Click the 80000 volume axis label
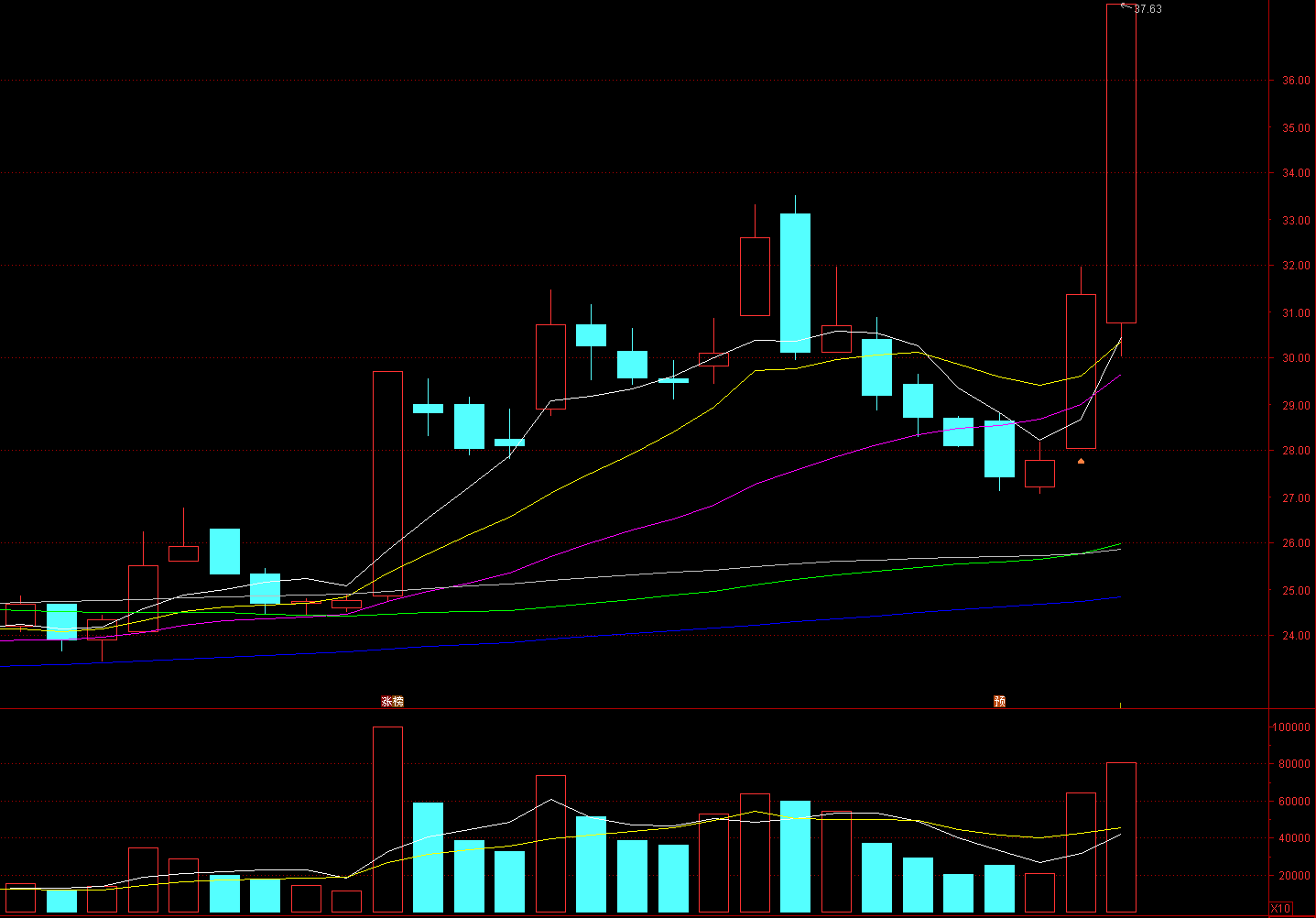Image resolution: width=1316 pixels, height=918 pixels. pyautogui.click(x=1295, y=764)
